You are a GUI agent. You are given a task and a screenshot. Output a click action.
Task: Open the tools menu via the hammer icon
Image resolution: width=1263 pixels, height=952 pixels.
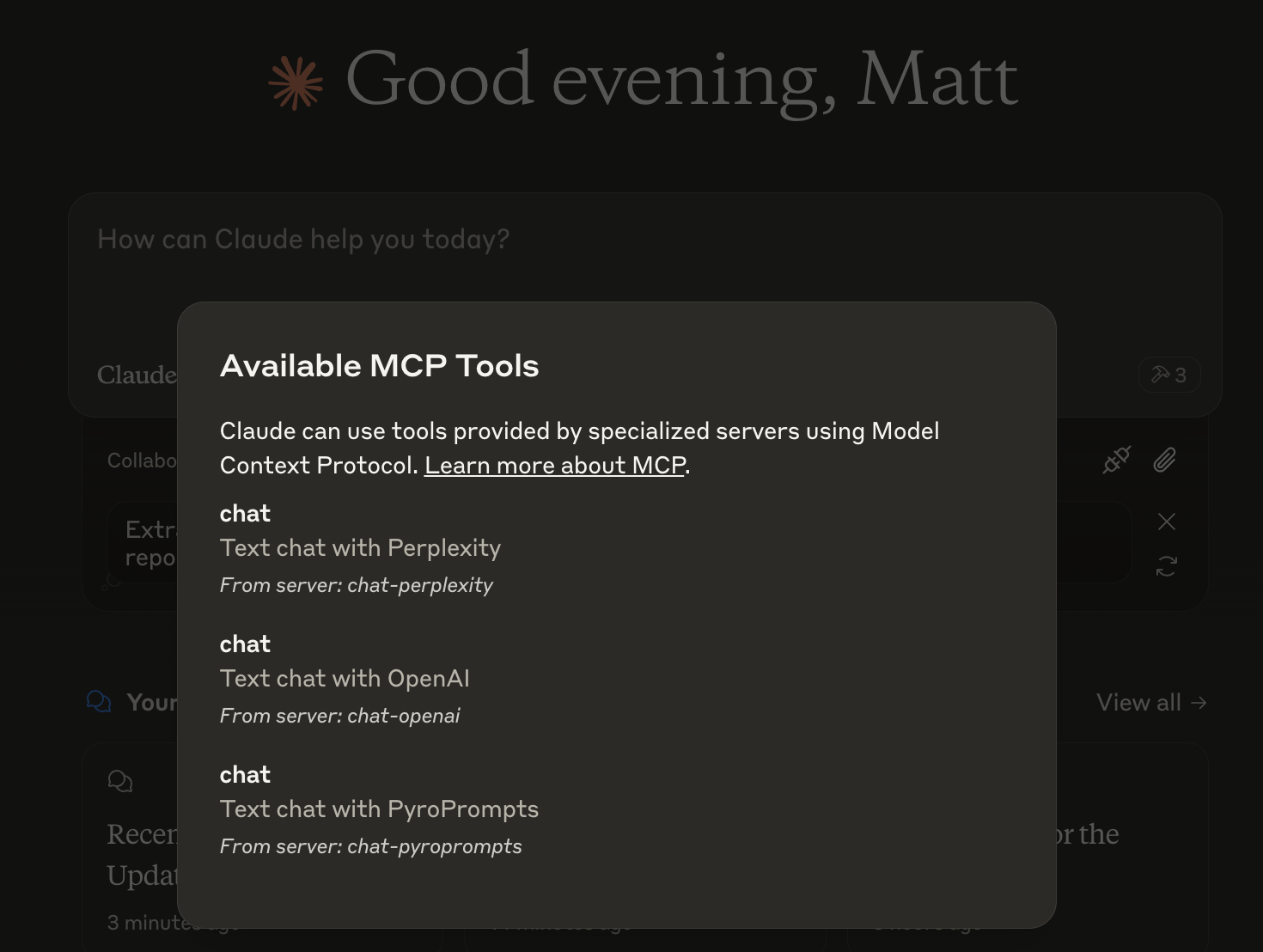point(1161,375)
